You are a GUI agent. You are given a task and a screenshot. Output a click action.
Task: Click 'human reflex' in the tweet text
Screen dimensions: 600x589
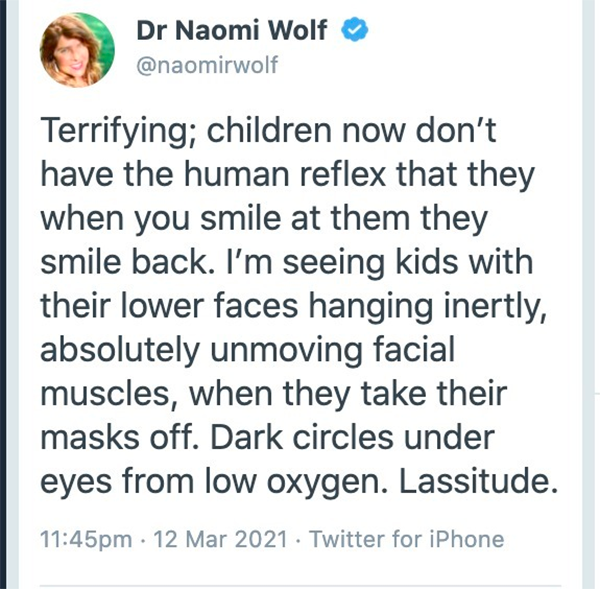point(285,174)
